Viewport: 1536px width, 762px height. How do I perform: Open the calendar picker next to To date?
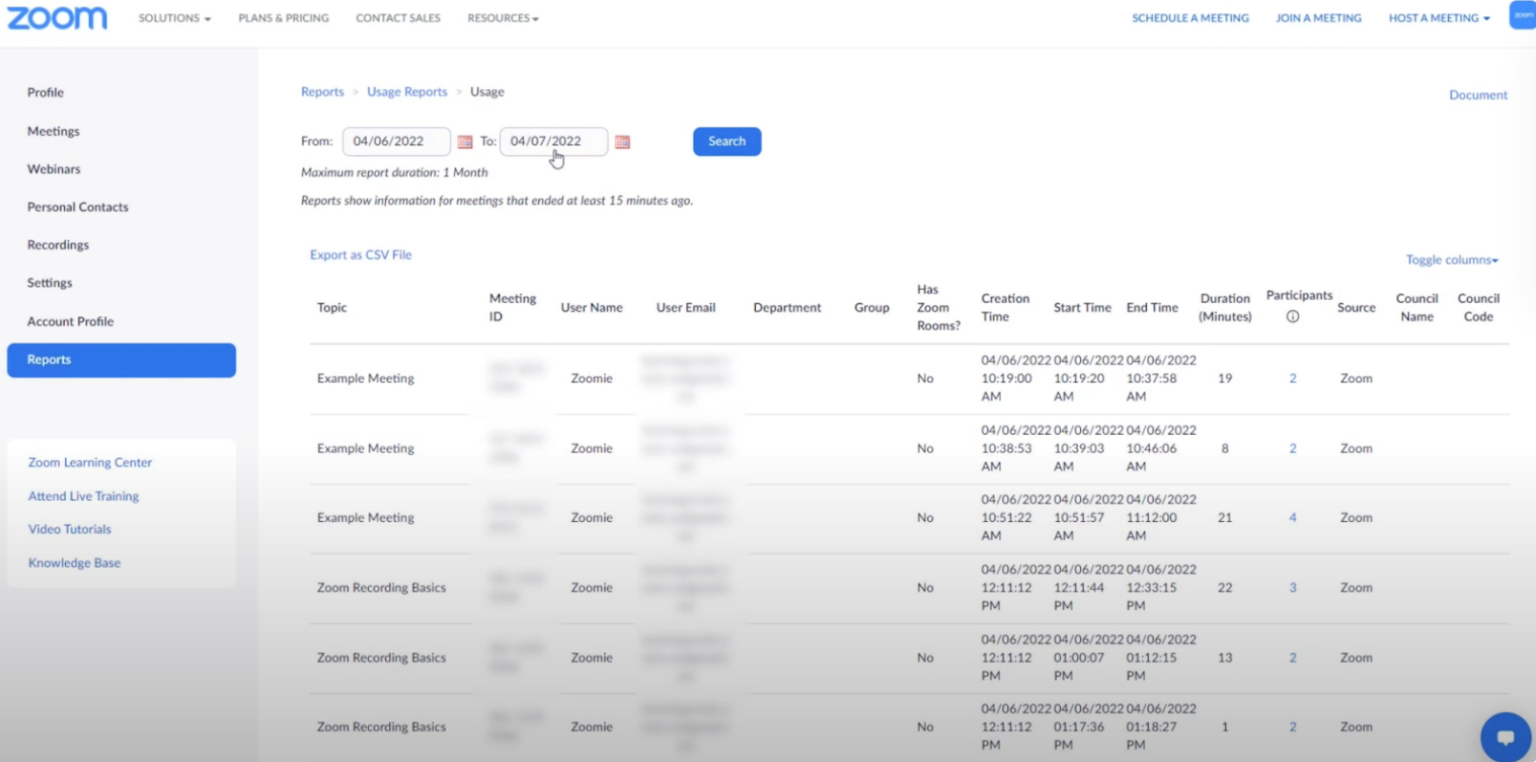(621, 143)
